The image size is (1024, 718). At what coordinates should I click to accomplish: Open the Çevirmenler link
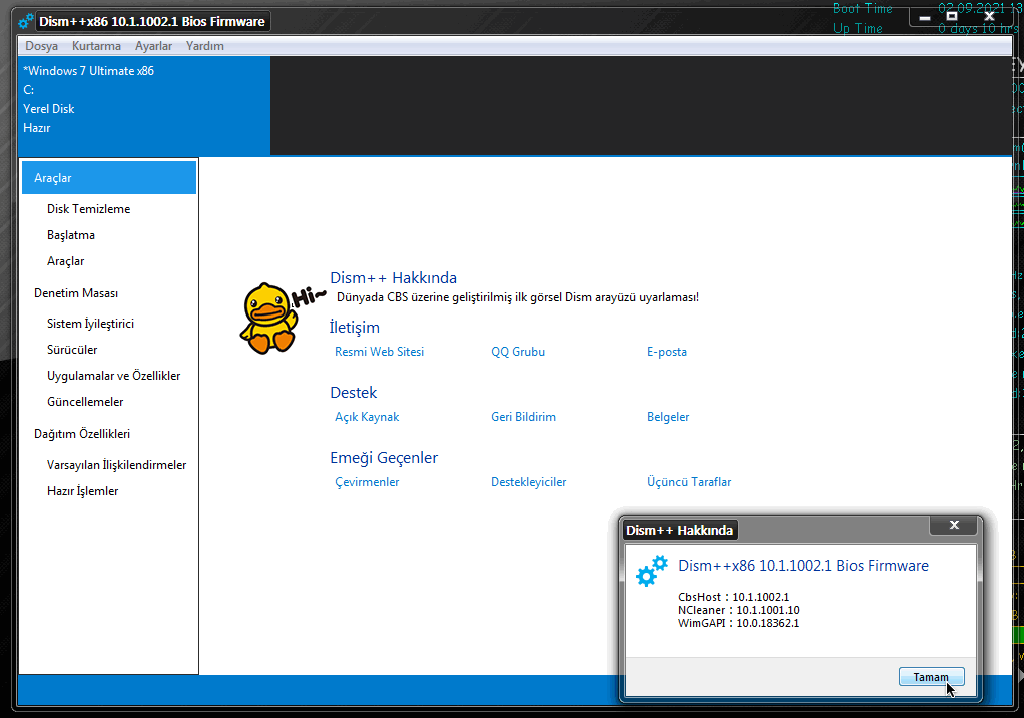[367, 481]
